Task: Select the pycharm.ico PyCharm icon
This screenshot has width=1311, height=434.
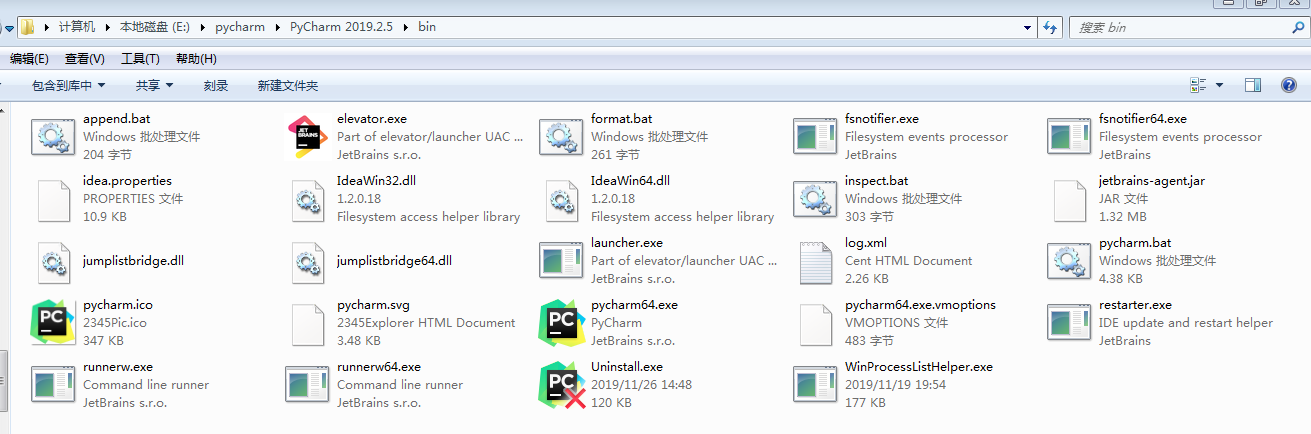Action: click(x=52, y=323)
